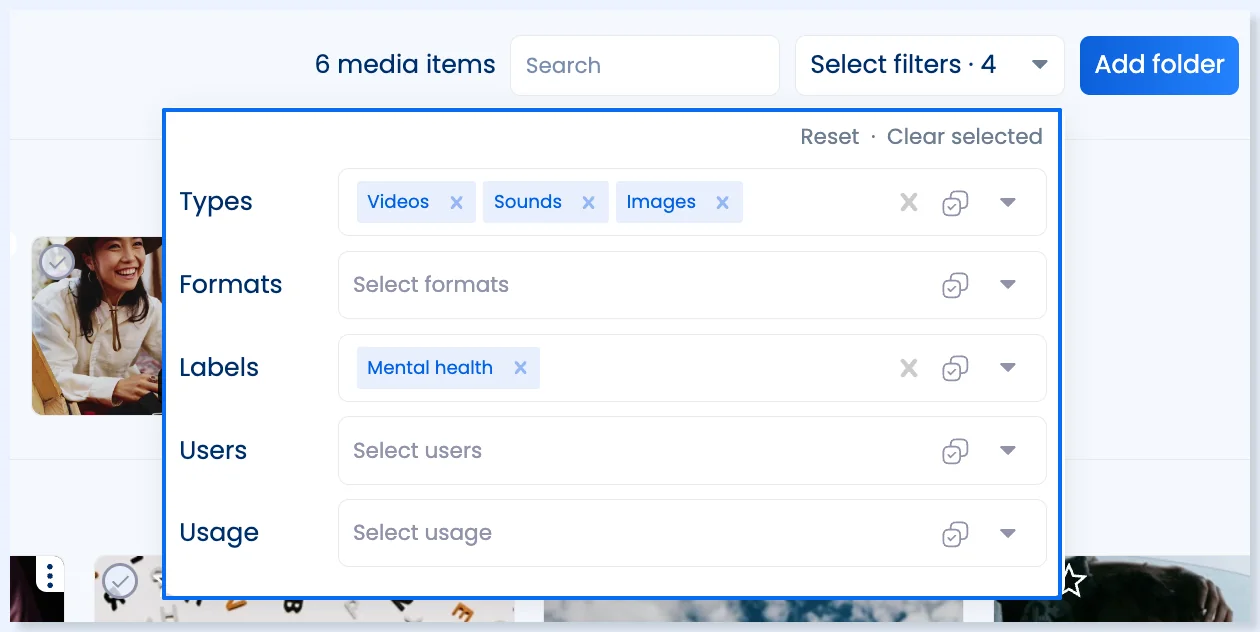Expand the Users dropdown arrow
Viewport: 1260px width, 632px height.
tap(1008, 451)
